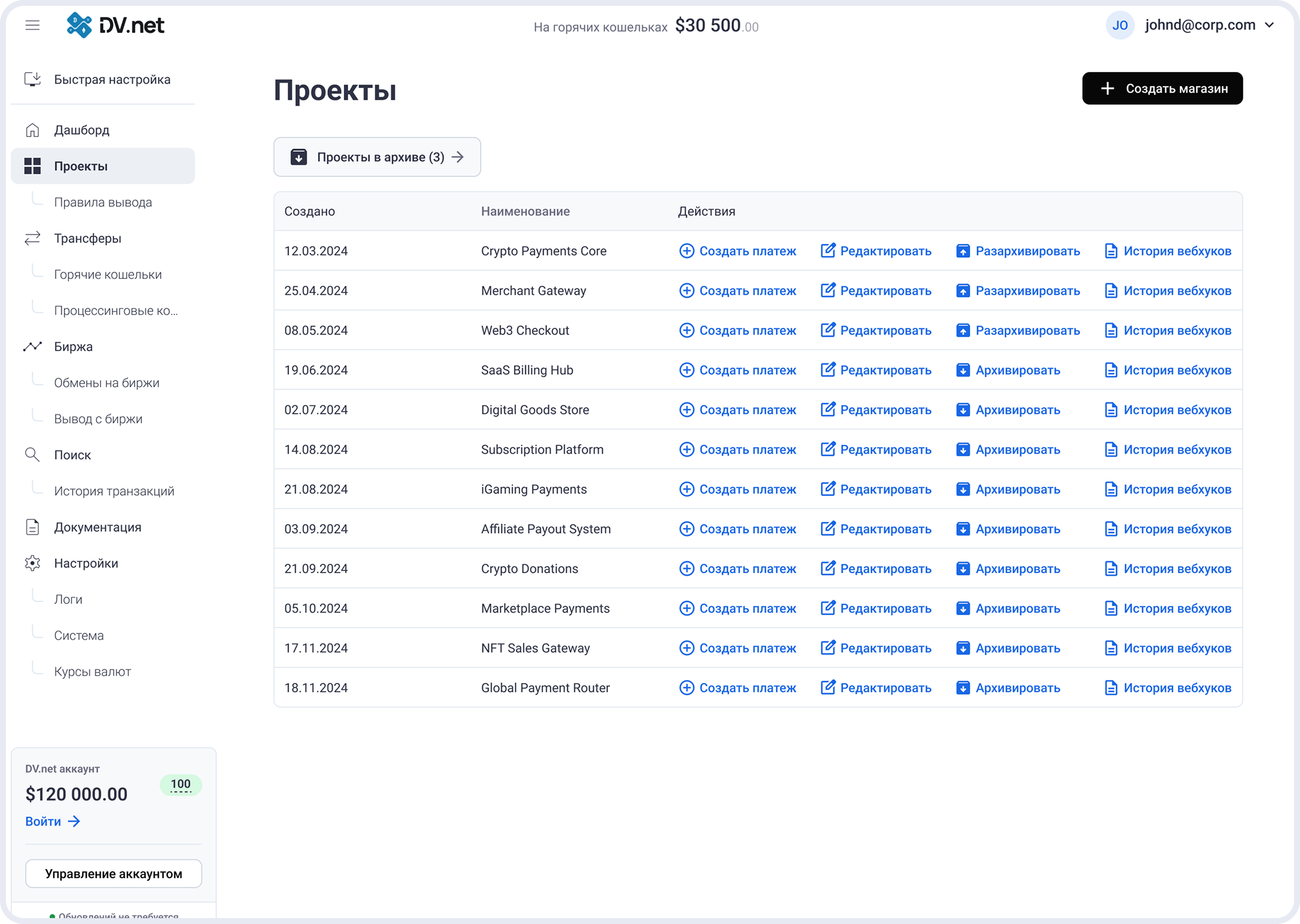
Task: Click the green 100 progress badge
Action: [181, 785]
